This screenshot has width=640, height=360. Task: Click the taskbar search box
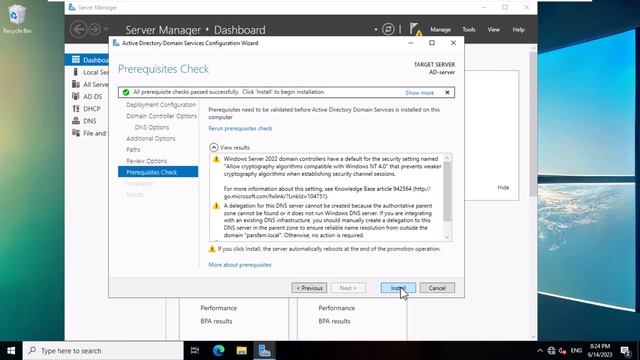pyautogui.click(x=103, y=351)
